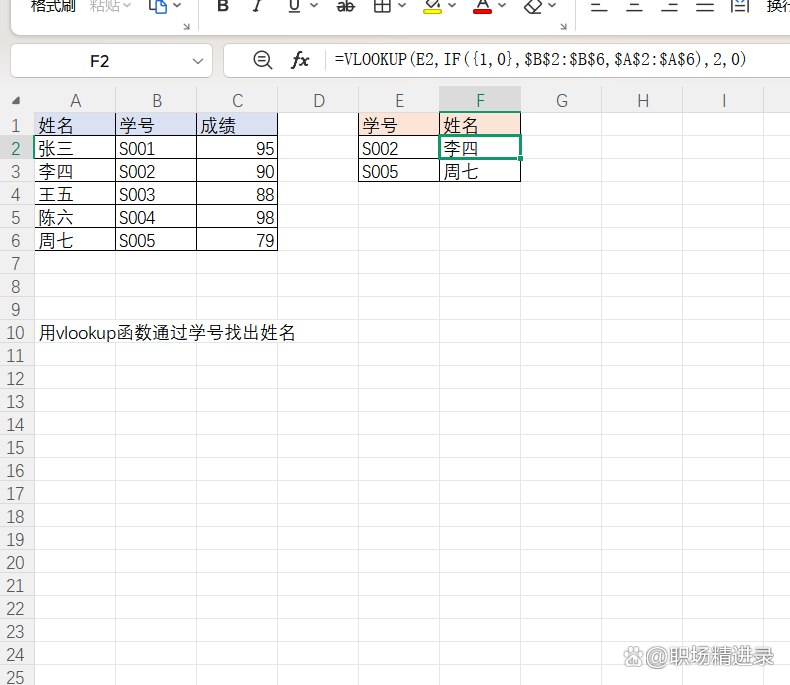Select cell A3 containing 李四
790x685 pixels.
(x=75, y=171)
